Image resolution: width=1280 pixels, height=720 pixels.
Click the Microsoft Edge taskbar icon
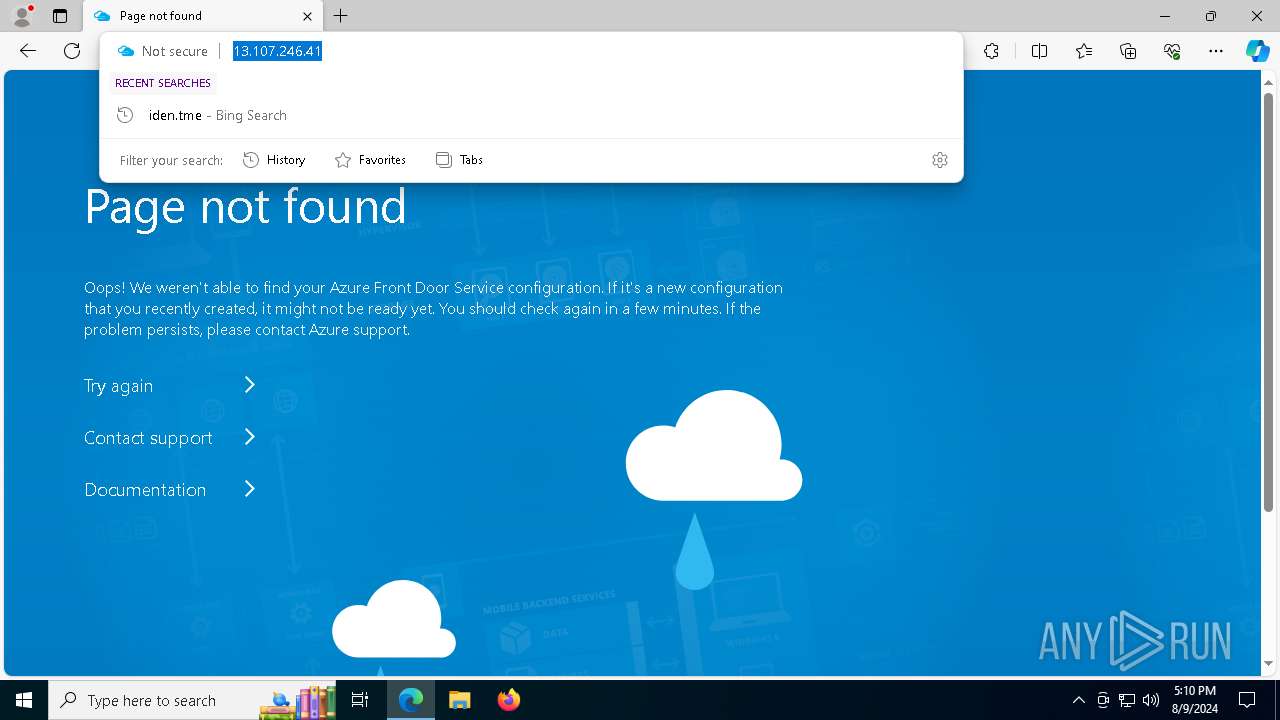pyautogui.click(x=411, y=700)
